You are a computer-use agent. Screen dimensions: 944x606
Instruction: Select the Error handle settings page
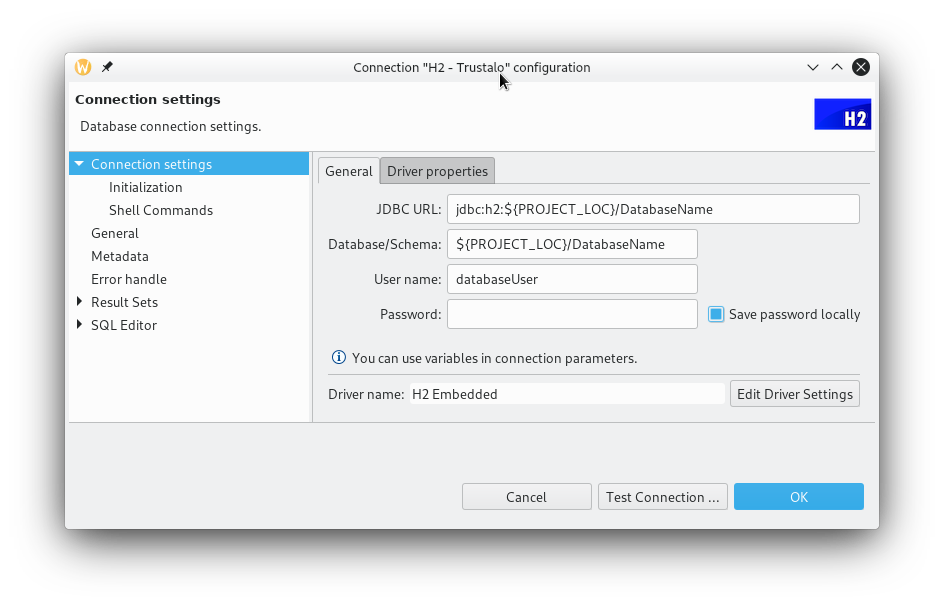click(x=128, y=279)
